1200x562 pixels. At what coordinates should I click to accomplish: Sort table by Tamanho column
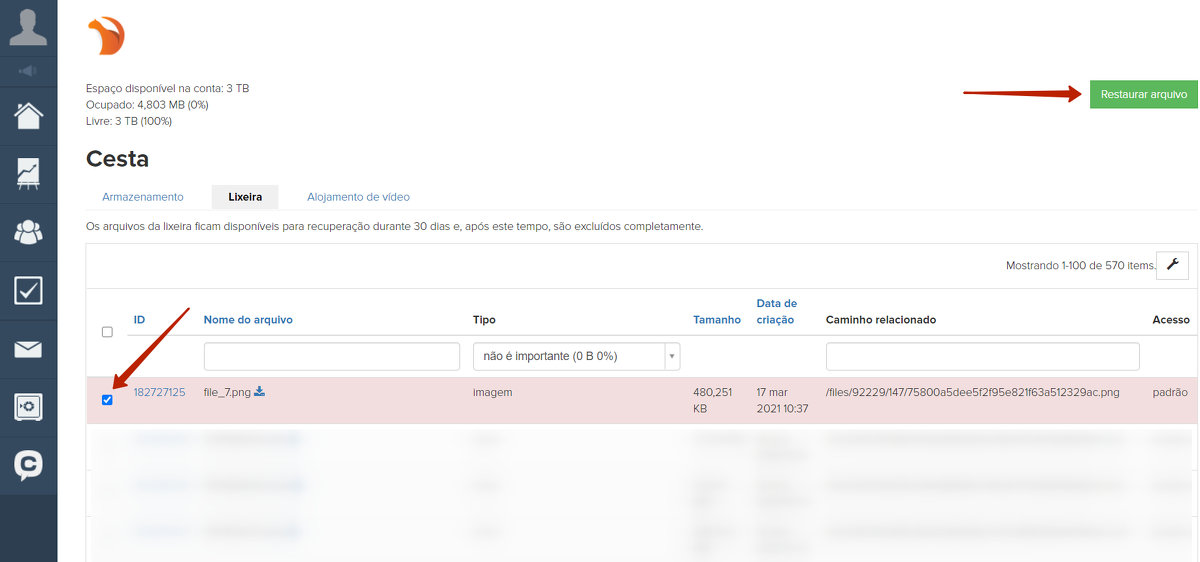717,320
